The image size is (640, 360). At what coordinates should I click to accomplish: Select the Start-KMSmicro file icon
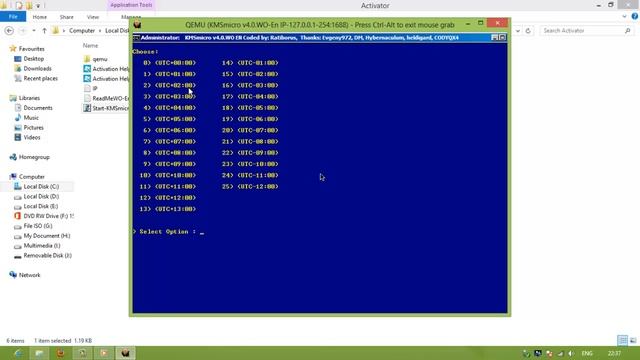tap(87, 108)
